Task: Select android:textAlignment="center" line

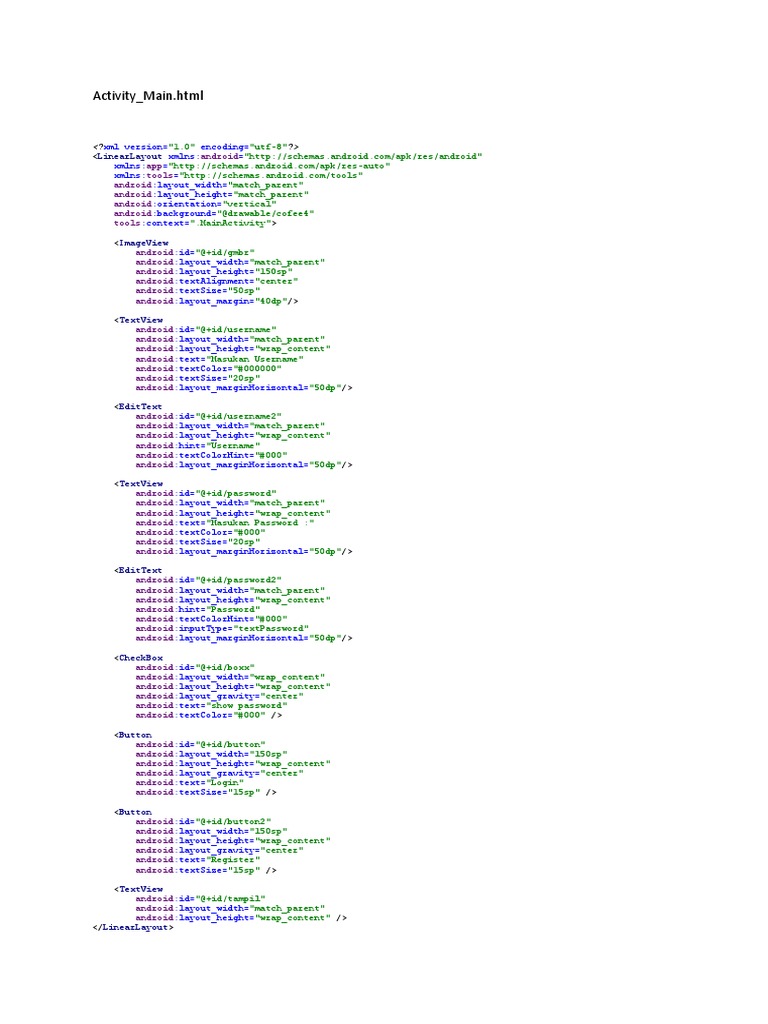Action: click(x=217, y=281)
